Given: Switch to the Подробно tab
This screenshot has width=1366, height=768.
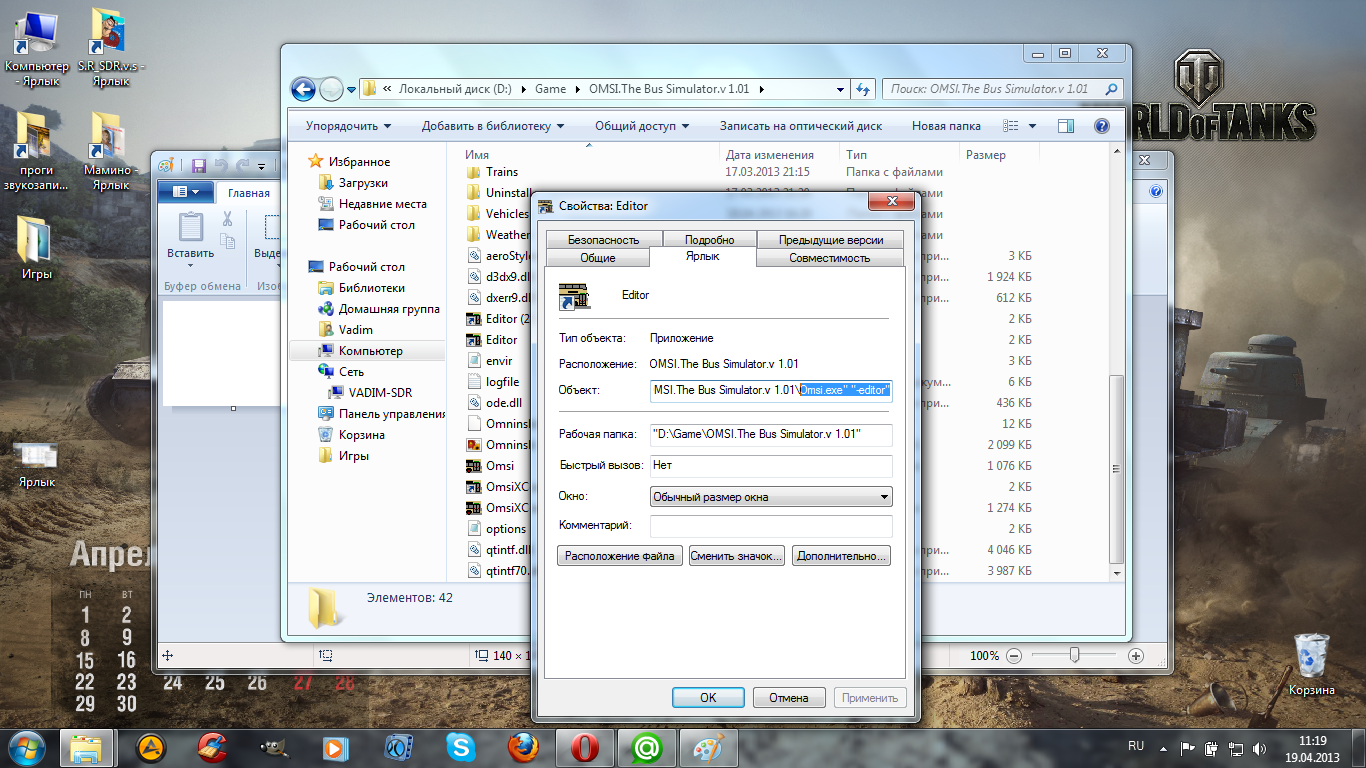Looking at the screenshot, I should click(x=710, y=240).
